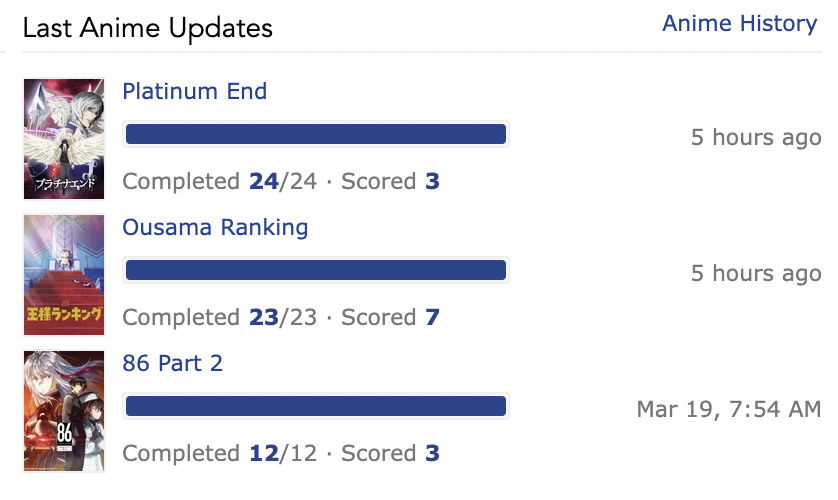Click the 86 Part 2 cover thumbnail
Viewport: 838px width, 500px height.
(x=64, y=411)
